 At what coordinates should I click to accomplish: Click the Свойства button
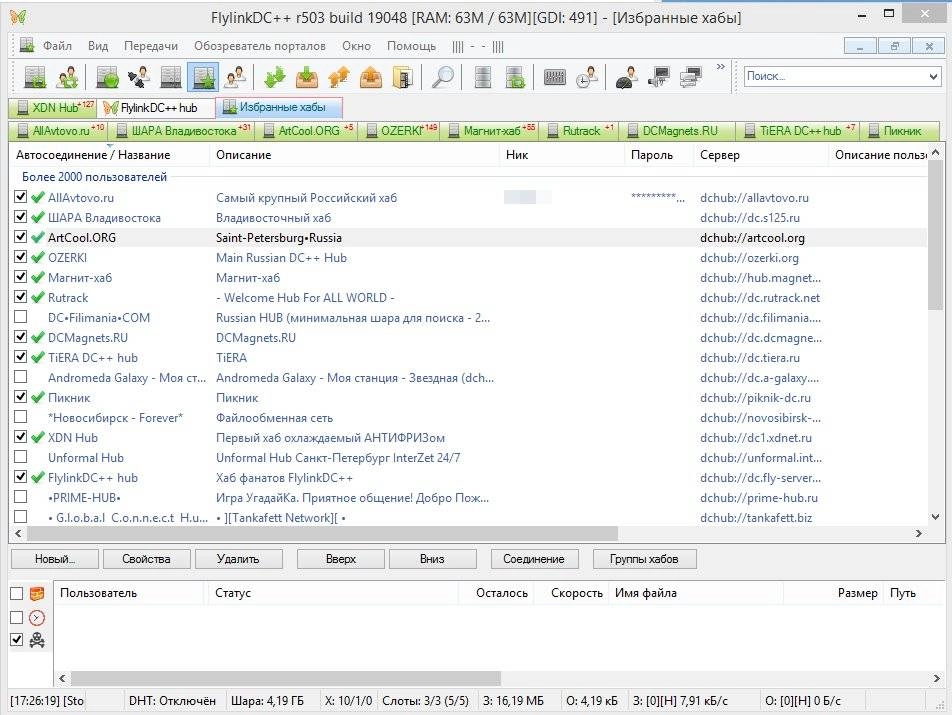[x=146, y=559]
